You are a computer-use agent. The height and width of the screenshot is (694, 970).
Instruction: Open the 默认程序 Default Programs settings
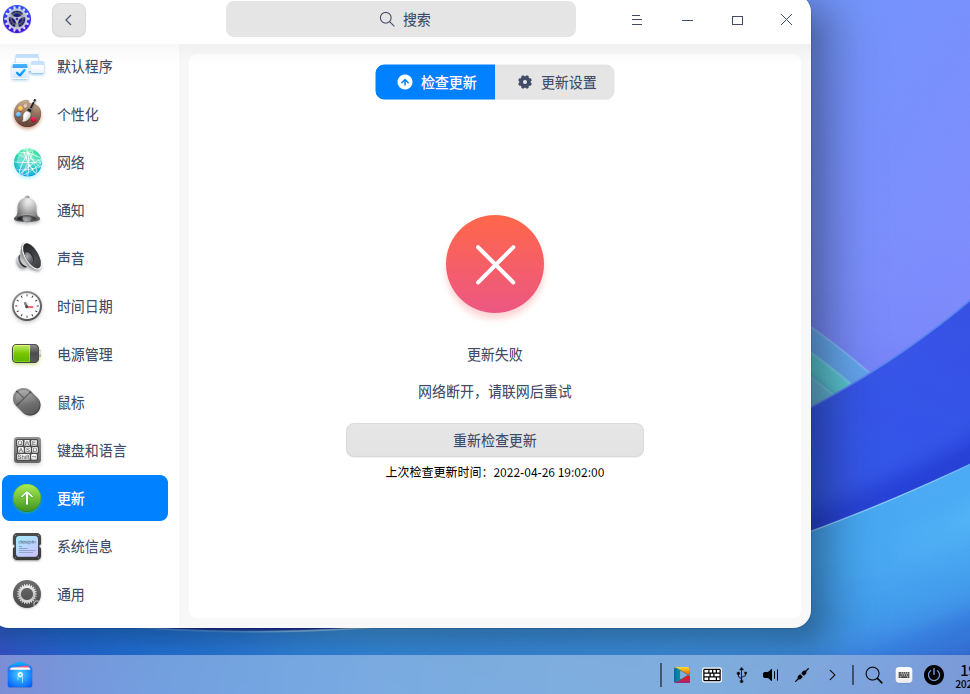coord(85,67)
